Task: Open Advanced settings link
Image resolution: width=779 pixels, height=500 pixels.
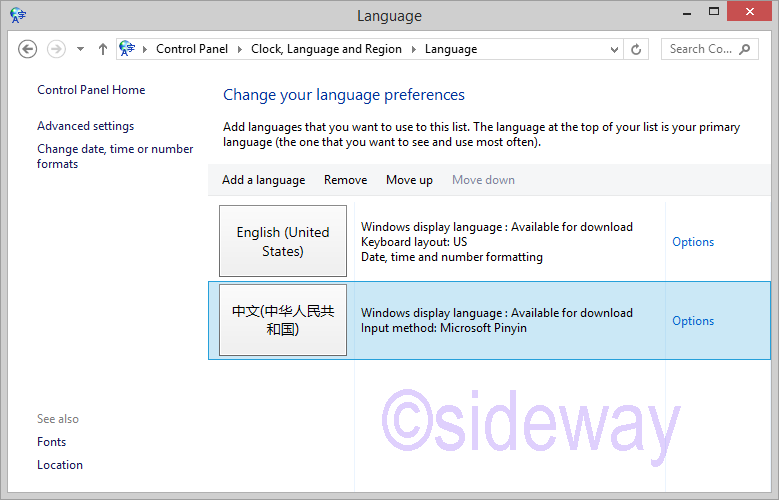Action: [85, 126]
